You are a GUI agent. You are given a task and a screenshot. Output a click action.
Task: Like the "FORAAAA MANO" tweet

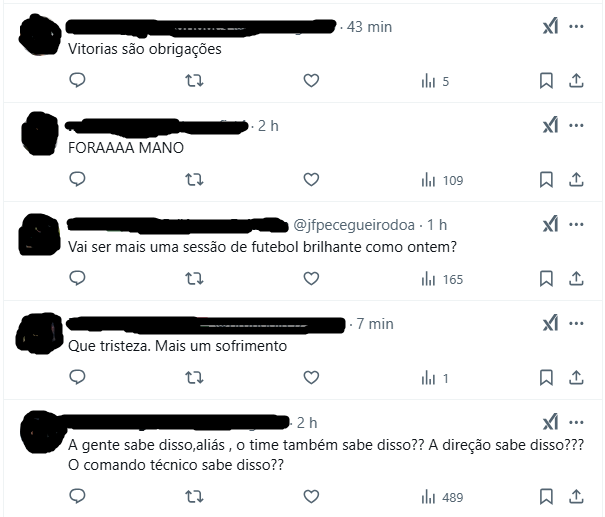coord(311,179)
